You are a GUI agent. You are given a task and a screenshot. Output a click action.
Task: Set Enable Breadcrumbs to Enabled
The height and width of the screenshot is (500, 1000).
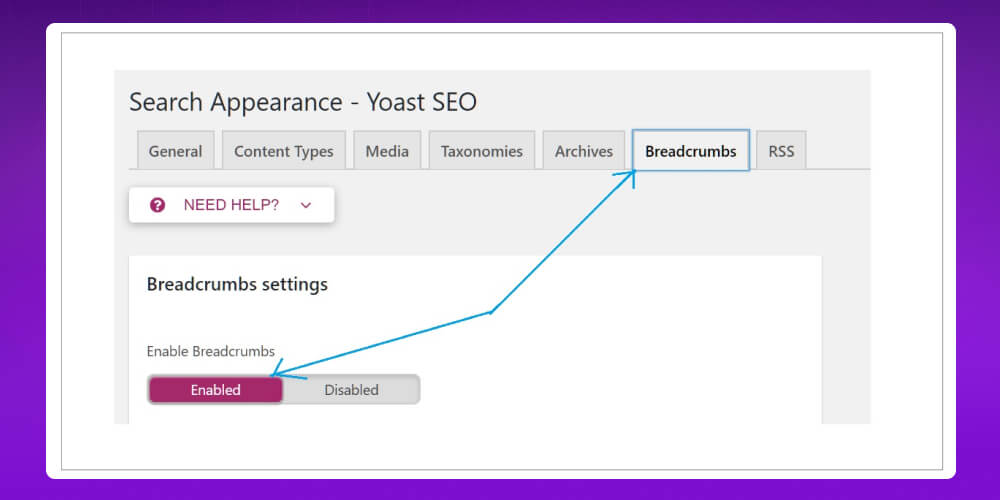216,390
